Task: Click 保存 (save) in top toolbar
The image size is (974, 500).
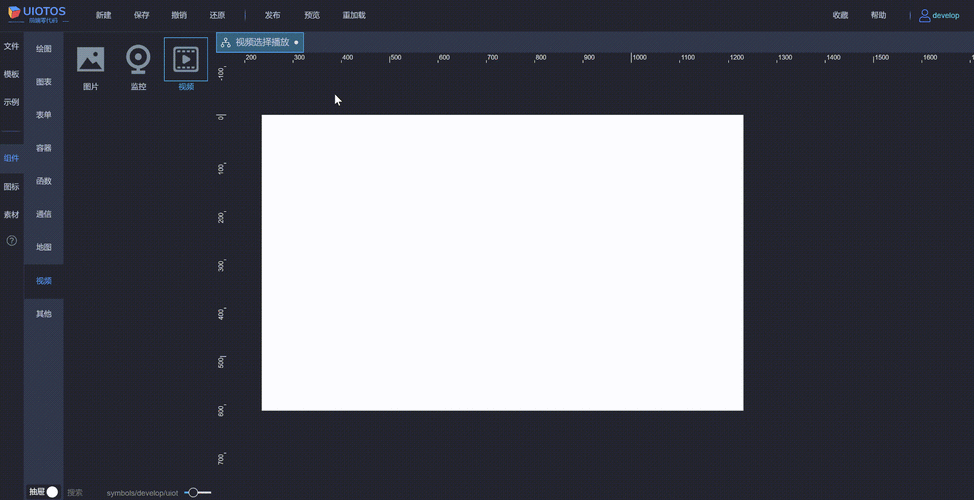Action: (142, 16)
